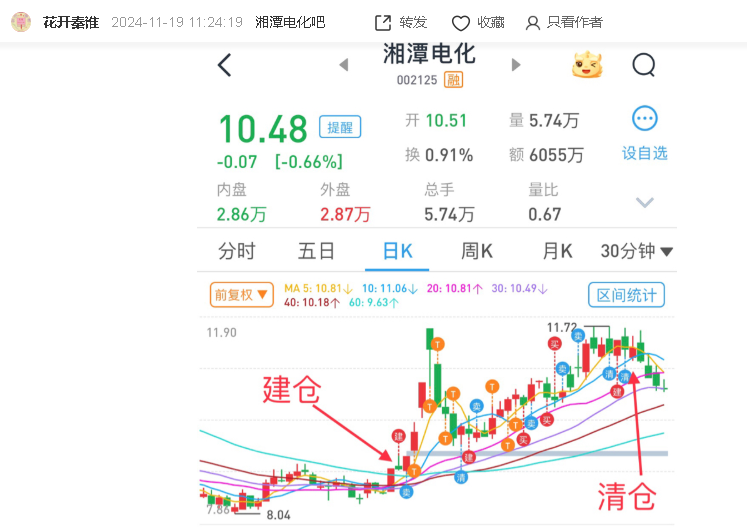Click the MA 10: 11.06 indicator

(390, 289)
